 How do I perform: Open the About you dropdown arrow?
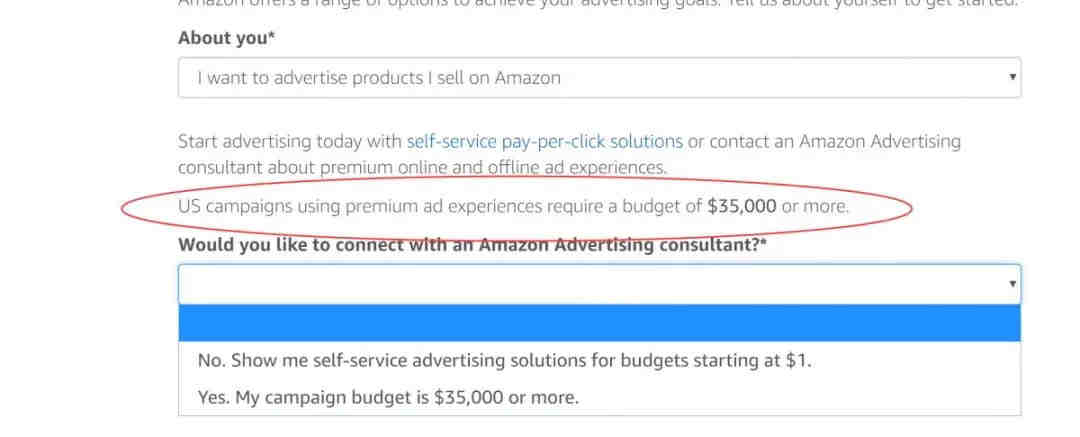click(x=1012, y=77)
